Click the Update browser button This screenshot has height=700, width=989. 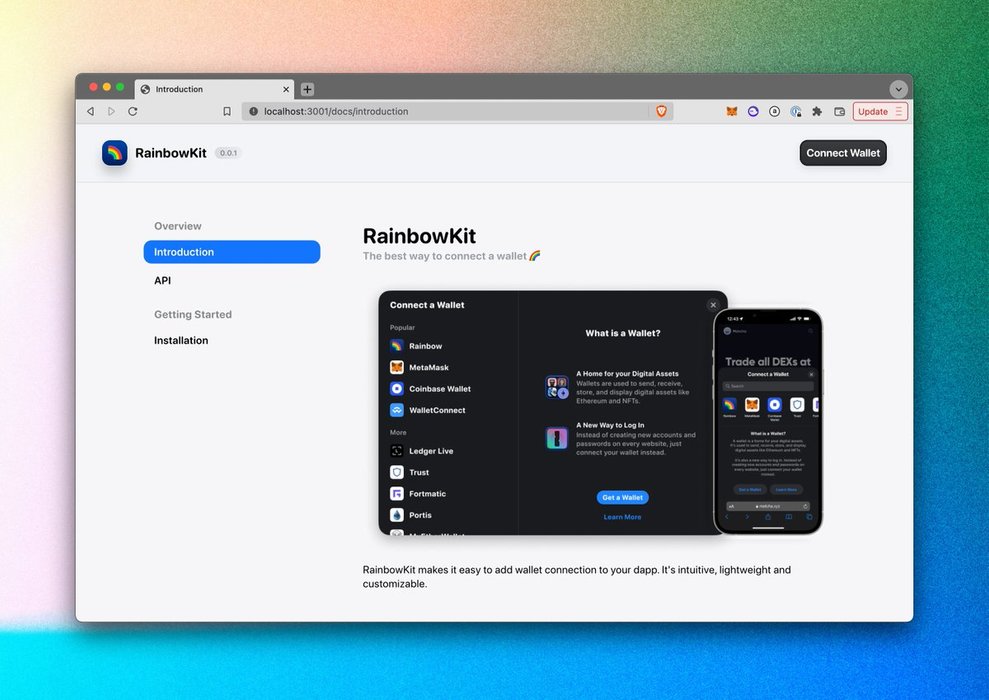[x=880, y=111]
